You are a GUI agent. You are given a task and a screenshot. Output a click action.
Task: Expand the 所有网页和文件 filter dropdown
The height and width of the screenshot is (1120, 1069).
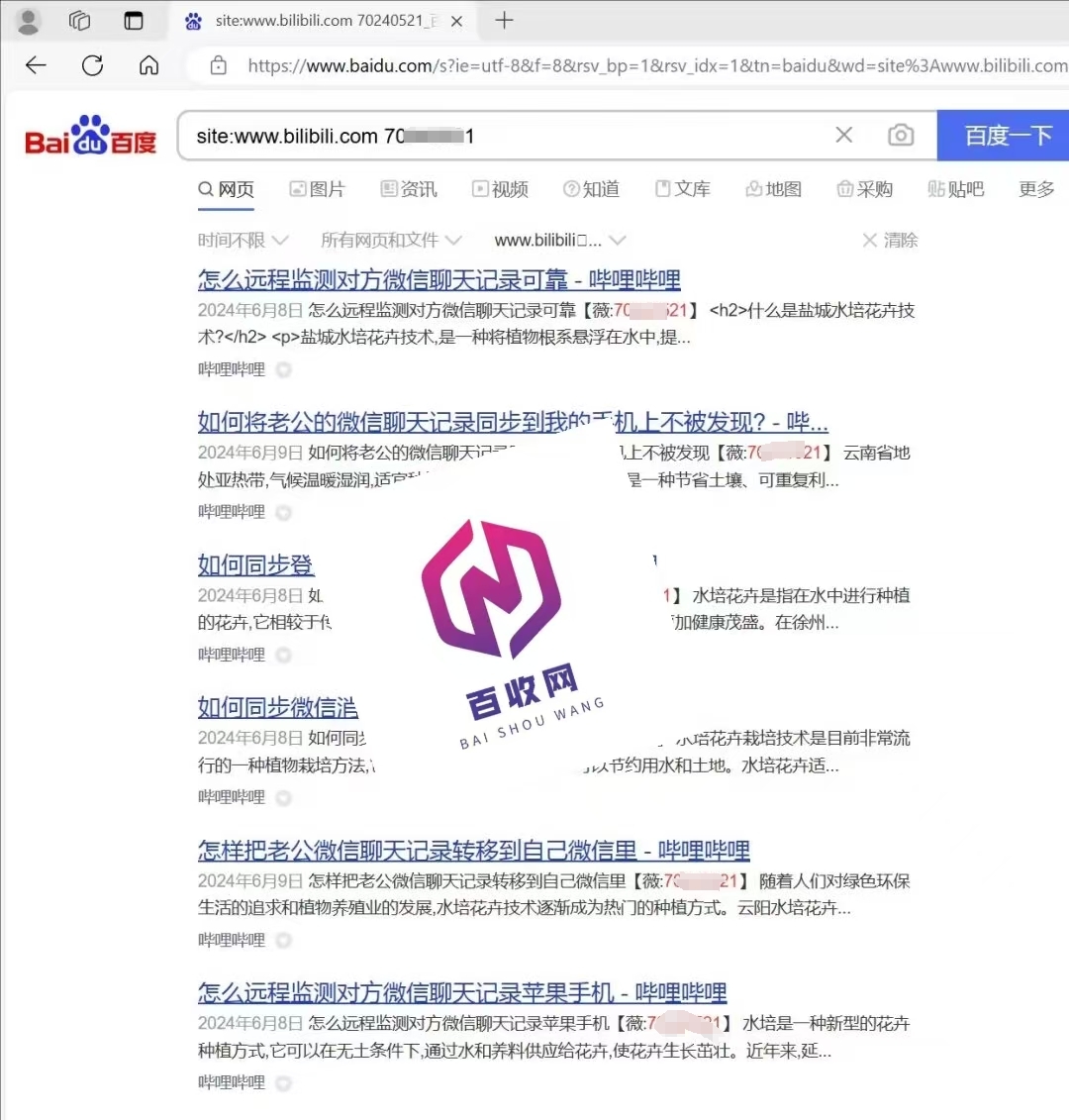(x=391, y=240)
